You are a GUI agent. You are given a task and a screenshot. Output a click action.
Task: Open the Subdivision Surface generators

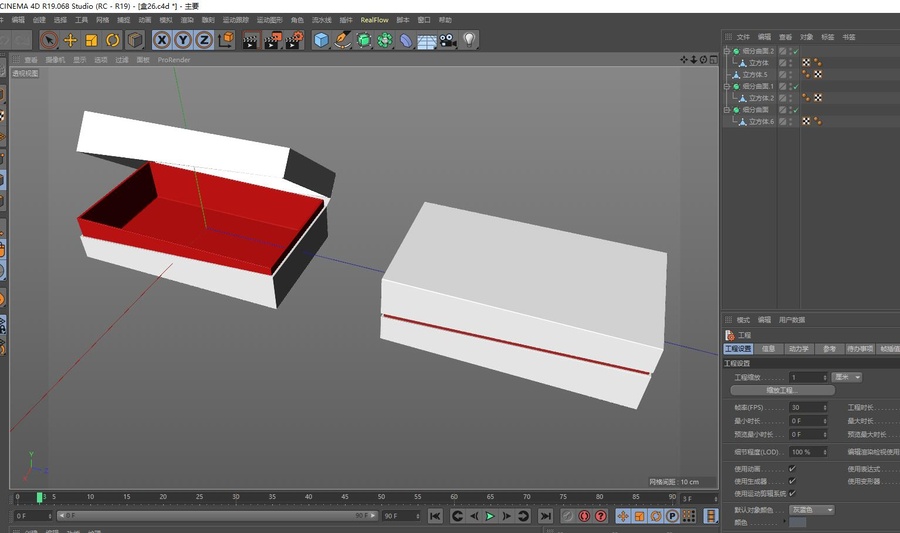coord(364,40)
